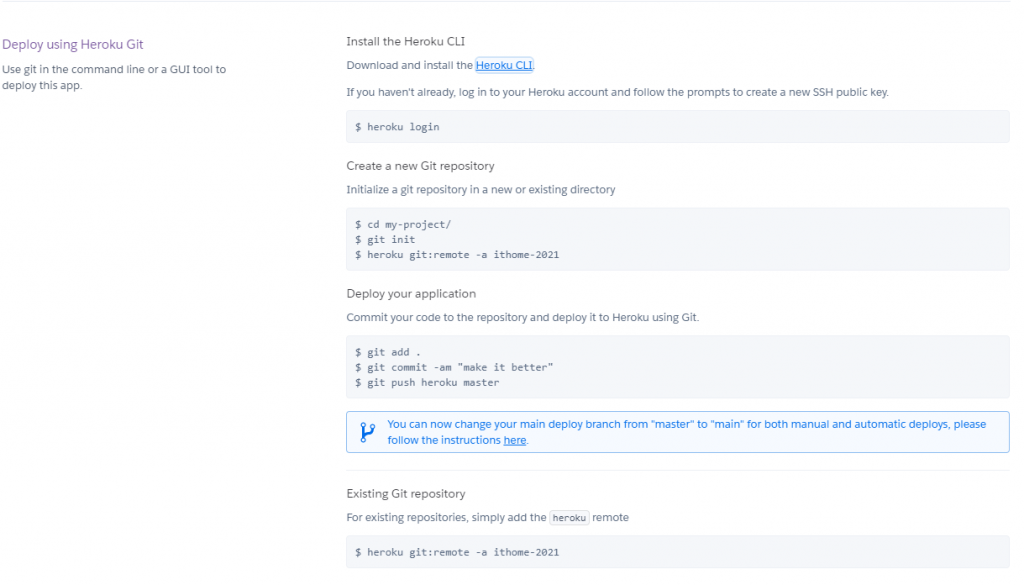Click the "Existing Git repository" heading
The image size is (1024, 585).
[405, 494]
